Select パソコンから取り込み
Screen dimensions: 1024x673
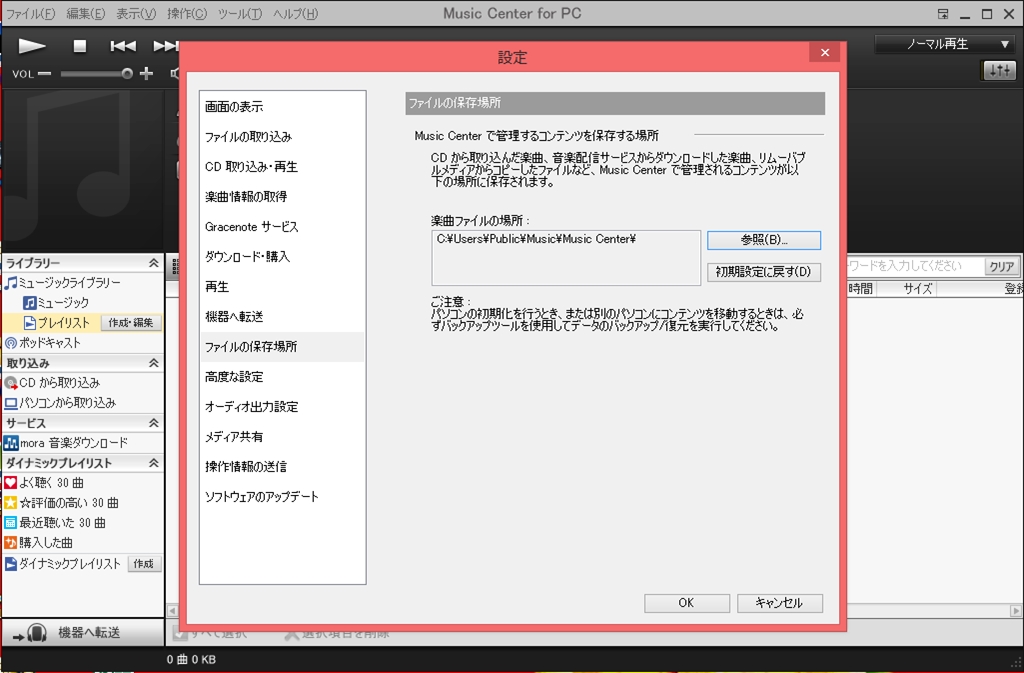click(60, 403)
